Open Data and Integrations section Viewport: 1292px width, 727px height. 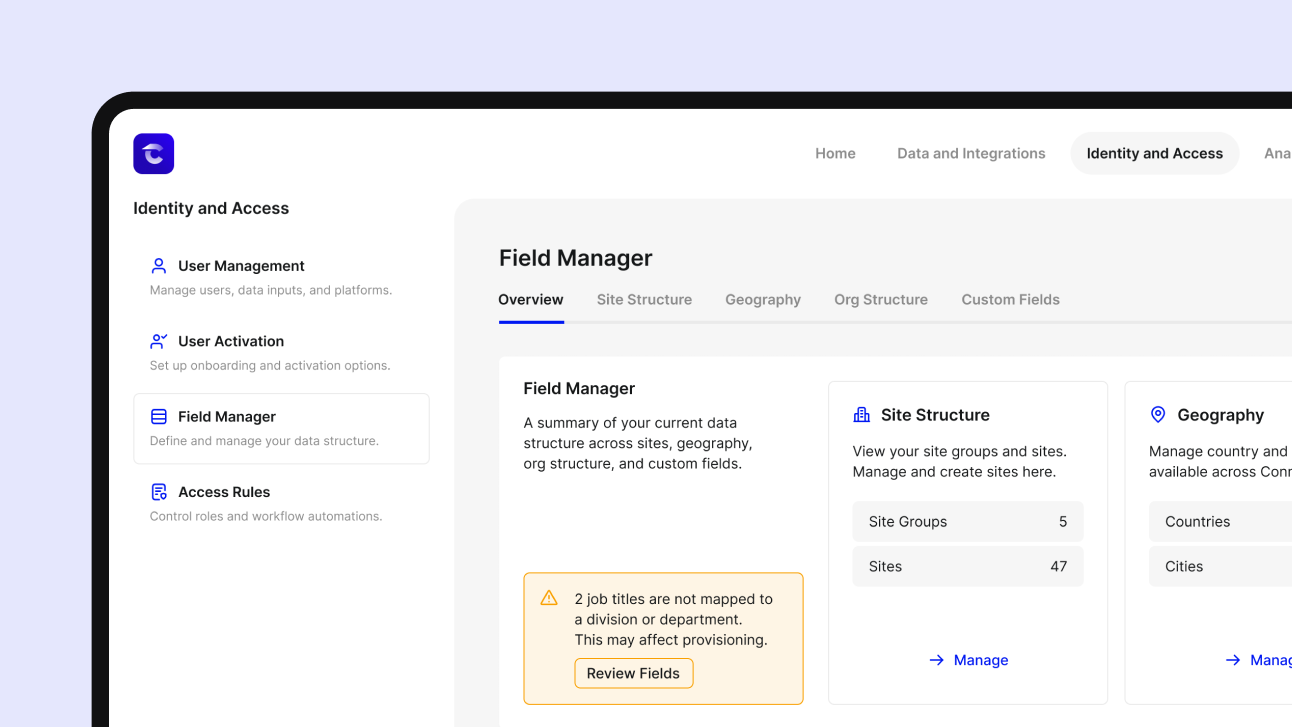[971, 154]
